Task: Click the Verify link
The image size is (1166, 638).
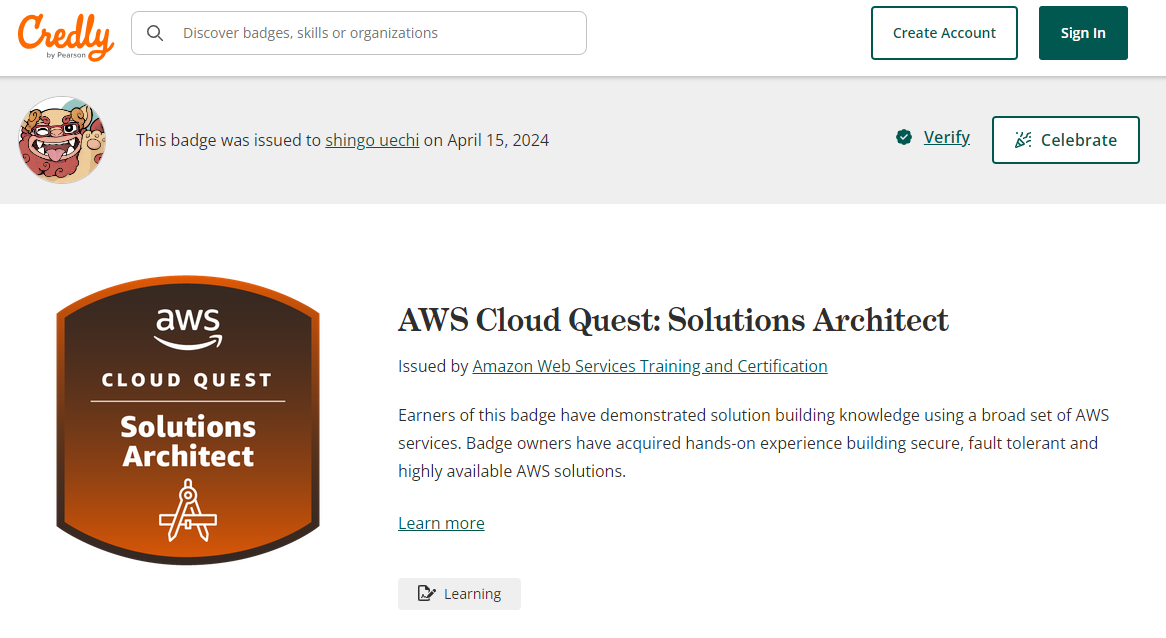Action: pos(946,137)
